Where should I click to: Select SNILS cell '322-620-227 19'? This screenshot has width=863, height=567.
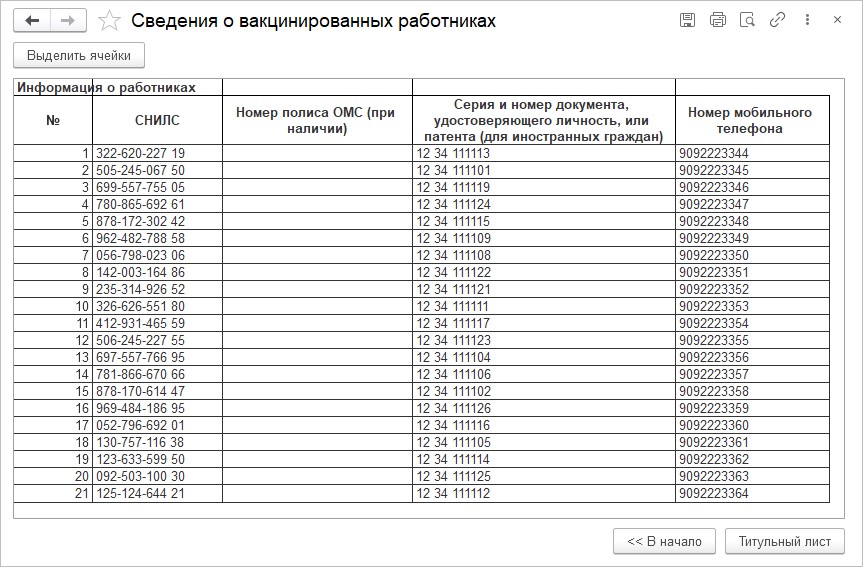click(x=157, y=153)
